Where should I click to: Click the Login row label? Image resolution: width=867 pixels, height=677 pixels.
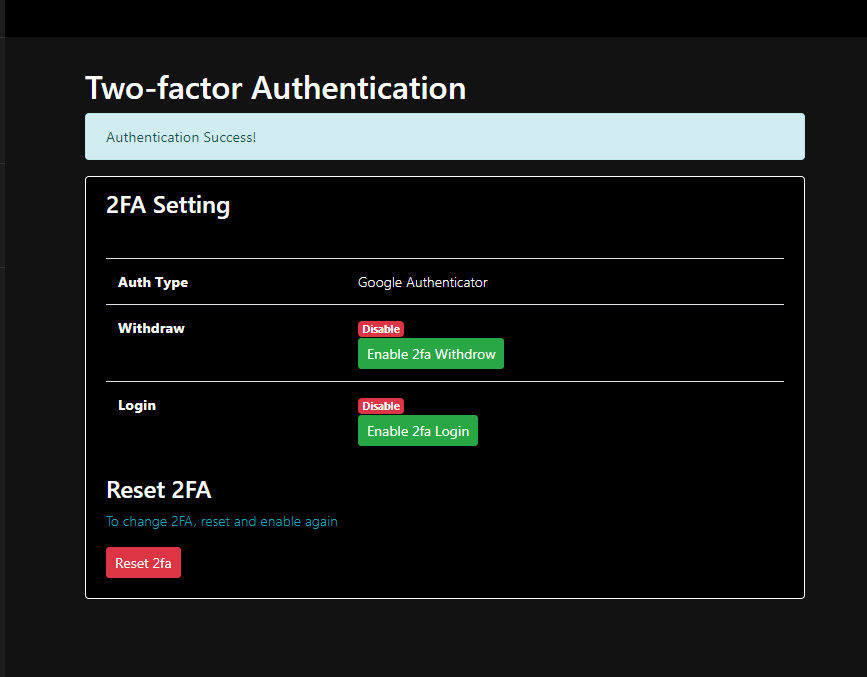pos(137,405)
